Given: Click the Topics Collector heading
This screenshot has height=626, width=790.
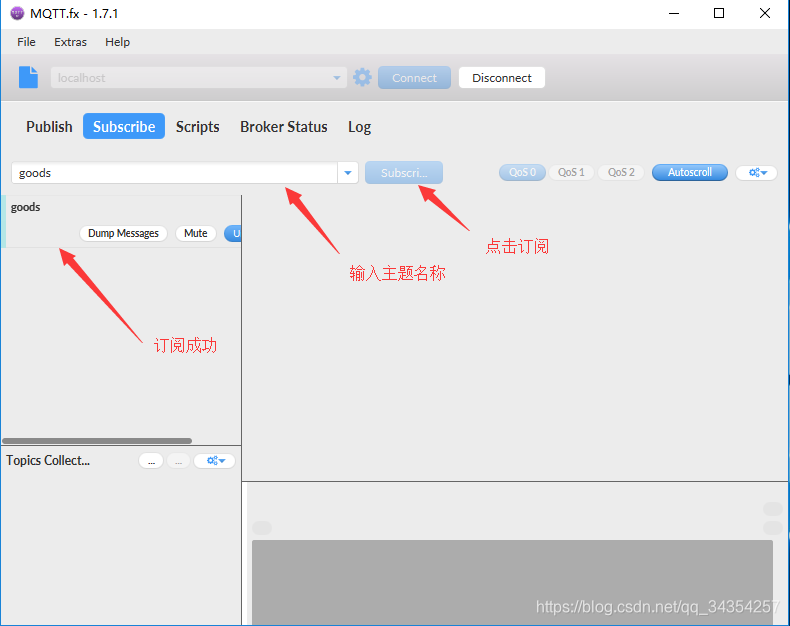Looking at the screenshot, I should pos(48,460).
